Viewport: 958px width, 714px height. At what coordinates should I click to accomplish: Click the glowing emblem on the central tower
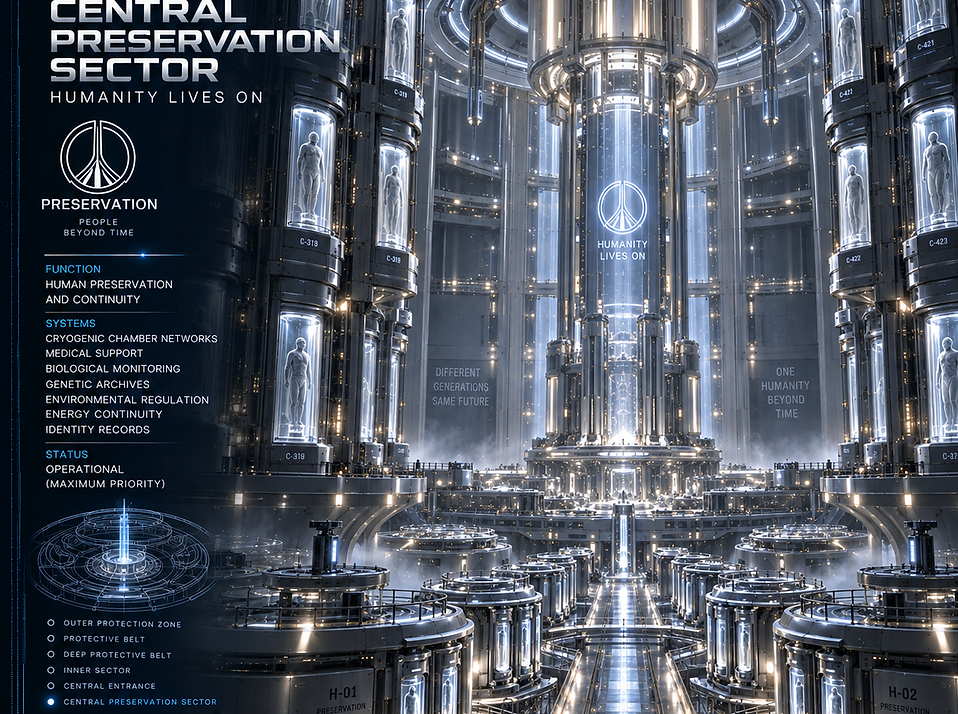click(x=622, y=207)
